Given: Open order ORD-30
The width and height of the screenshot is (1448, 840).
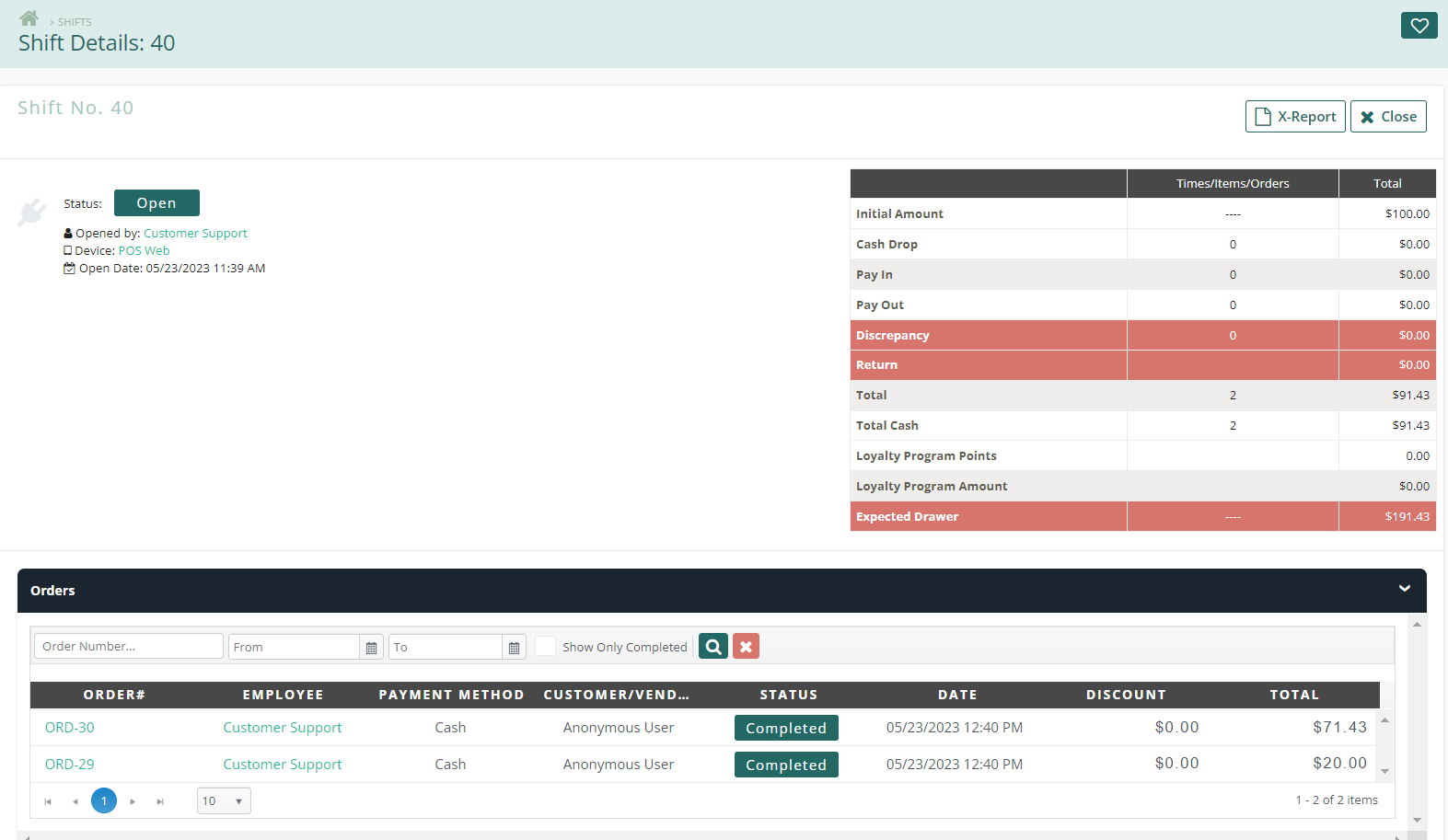Looking at the screenshot, I should click(70, 727).
